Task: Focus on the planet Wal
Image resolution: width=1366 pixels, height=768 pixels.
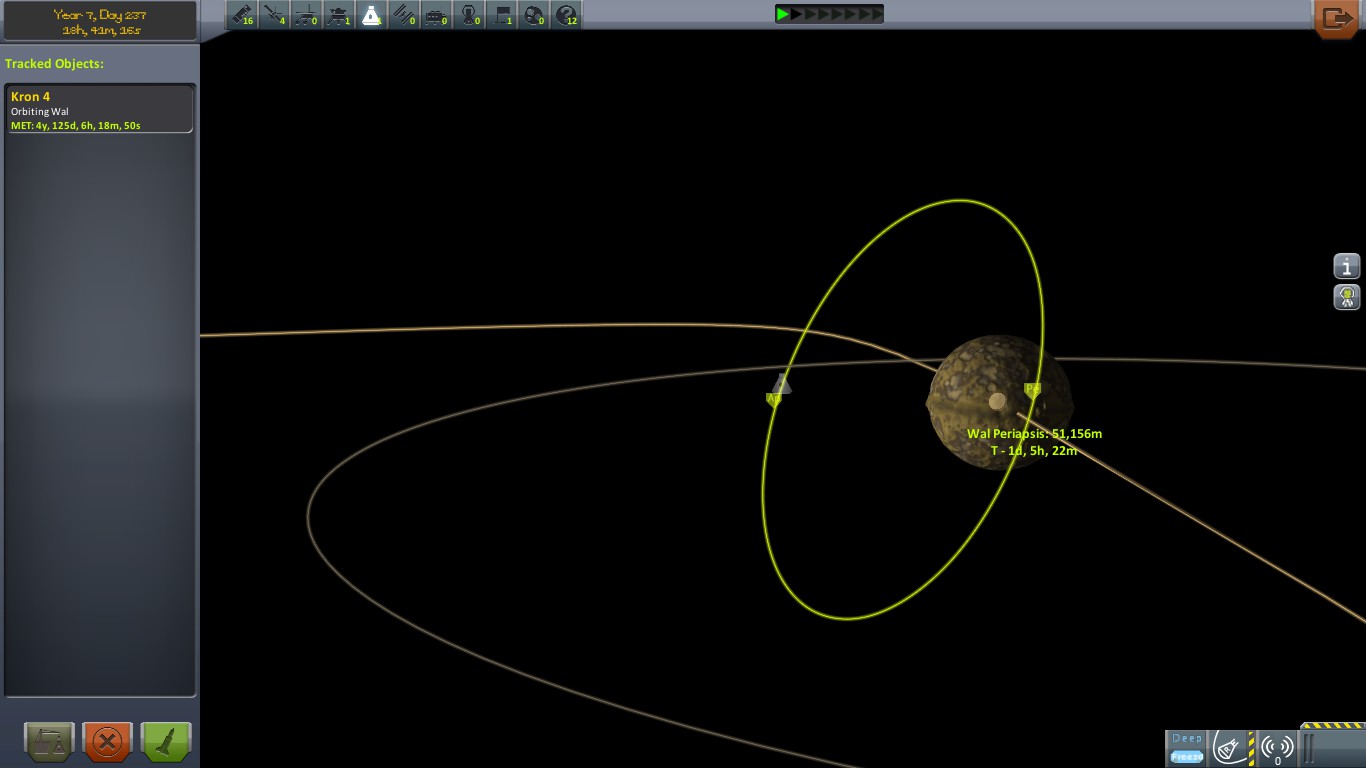Action: (x=999, y=403)
